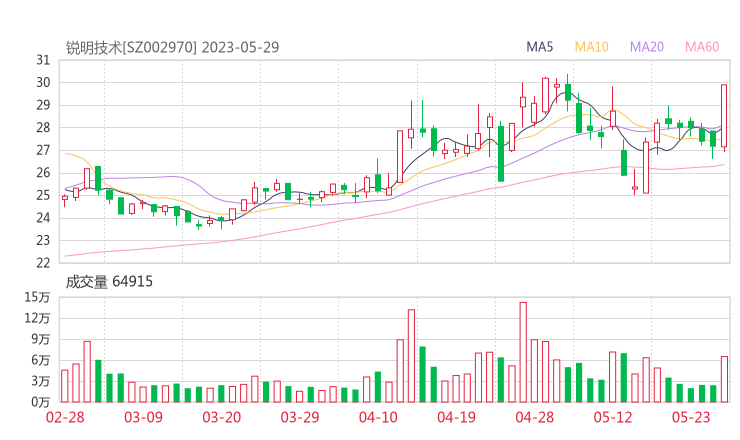
Task: Click the 31 price axis label
Action: pyautogui.click(x=43, y=60)
